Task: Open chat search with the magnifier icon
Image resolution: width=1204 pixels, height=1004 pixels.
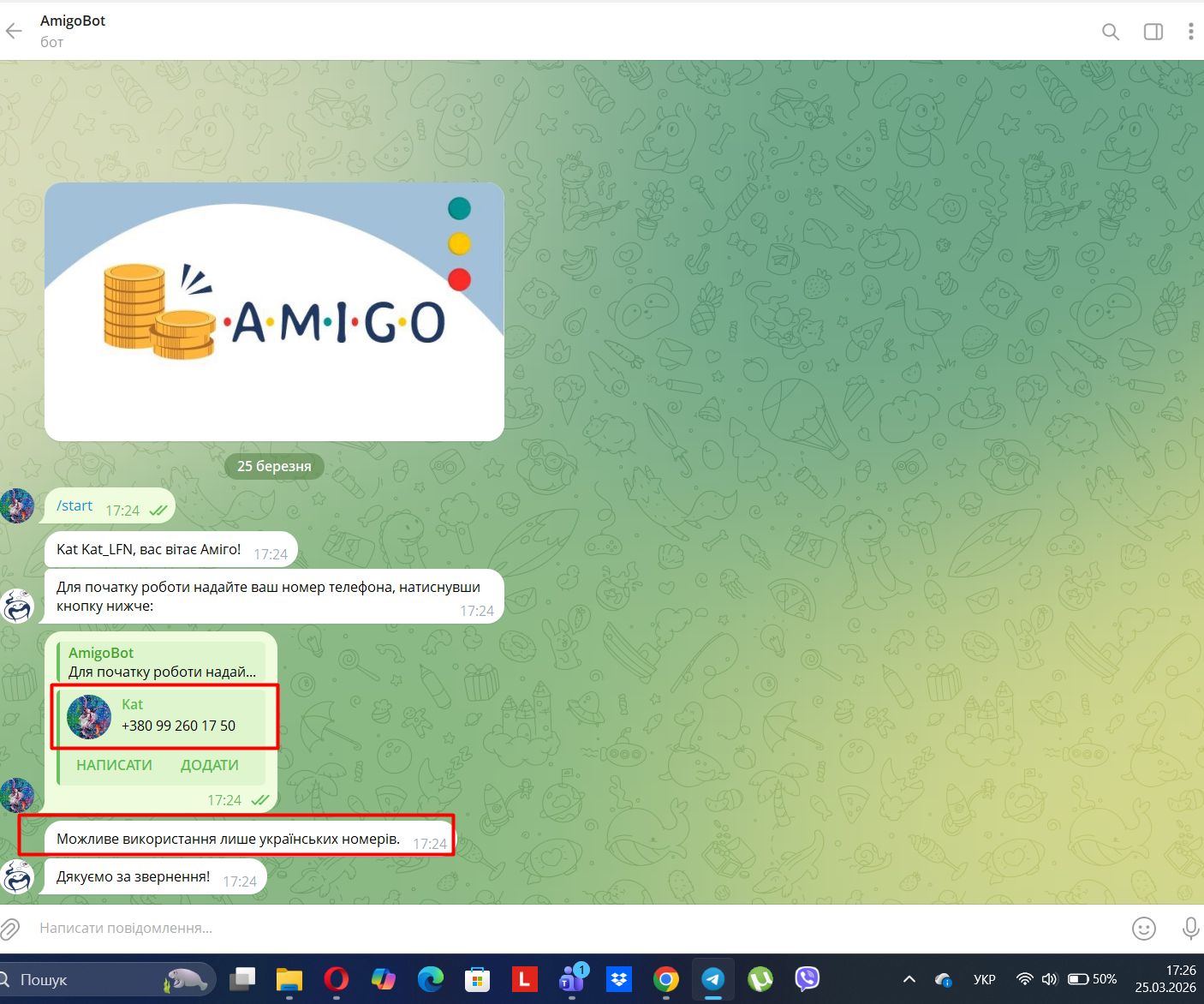Action: pos(1111,32)
